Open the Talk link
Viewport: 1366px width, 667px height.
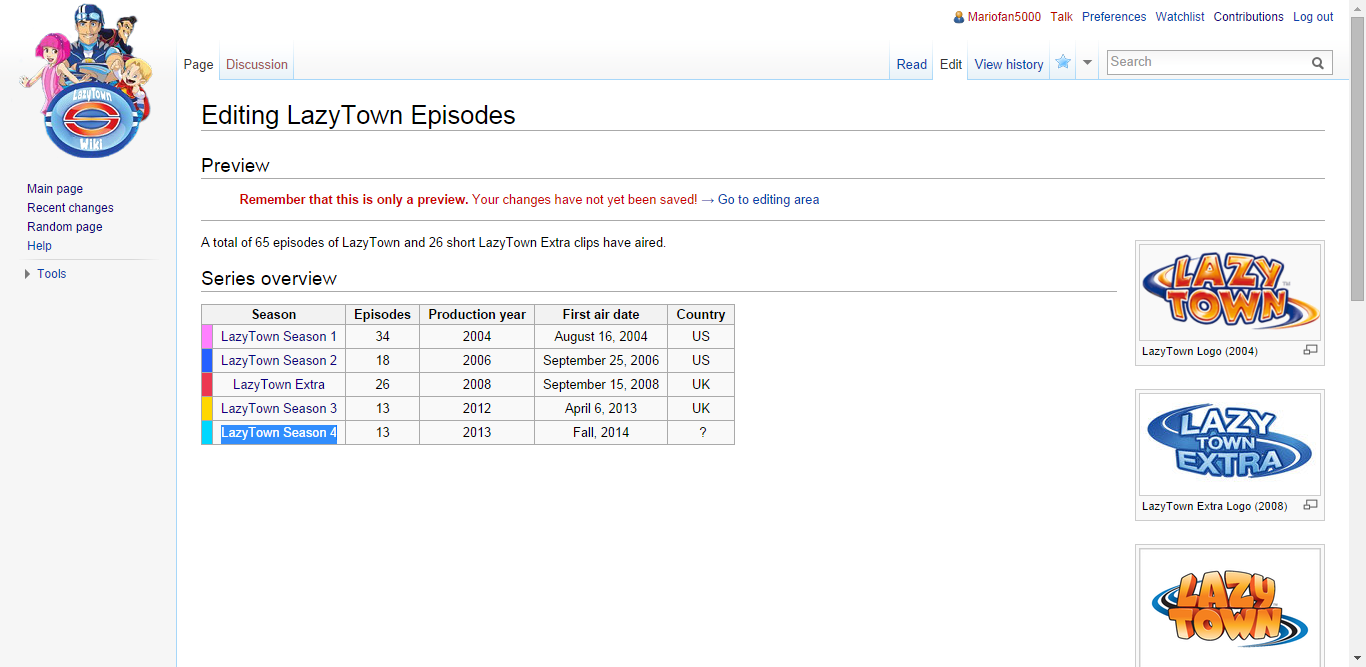click(1061, 17)
